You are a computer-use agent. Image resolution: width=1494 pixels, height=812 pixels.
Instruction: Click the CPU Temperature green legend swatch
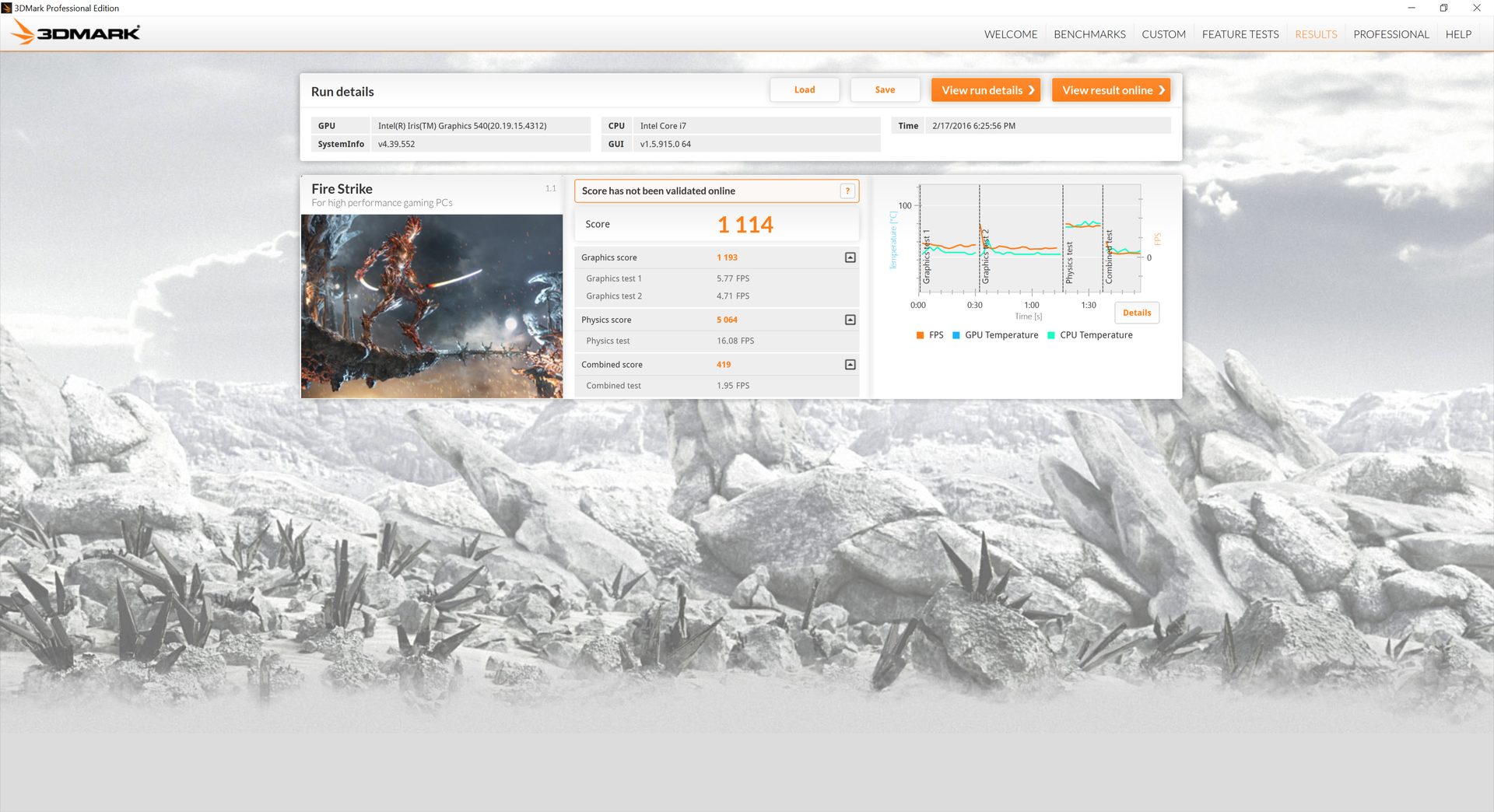click(1051, 335)
